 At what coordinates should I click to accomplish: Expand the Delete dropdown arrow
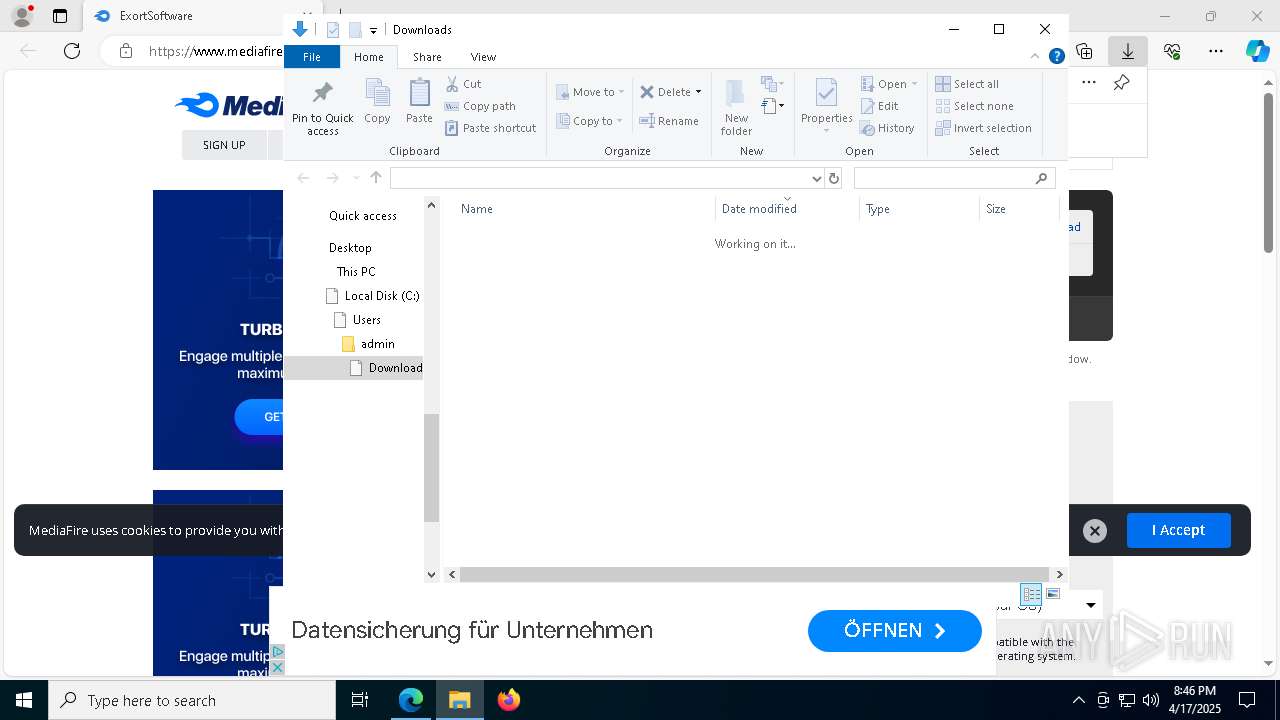click(x=698, y=92)
